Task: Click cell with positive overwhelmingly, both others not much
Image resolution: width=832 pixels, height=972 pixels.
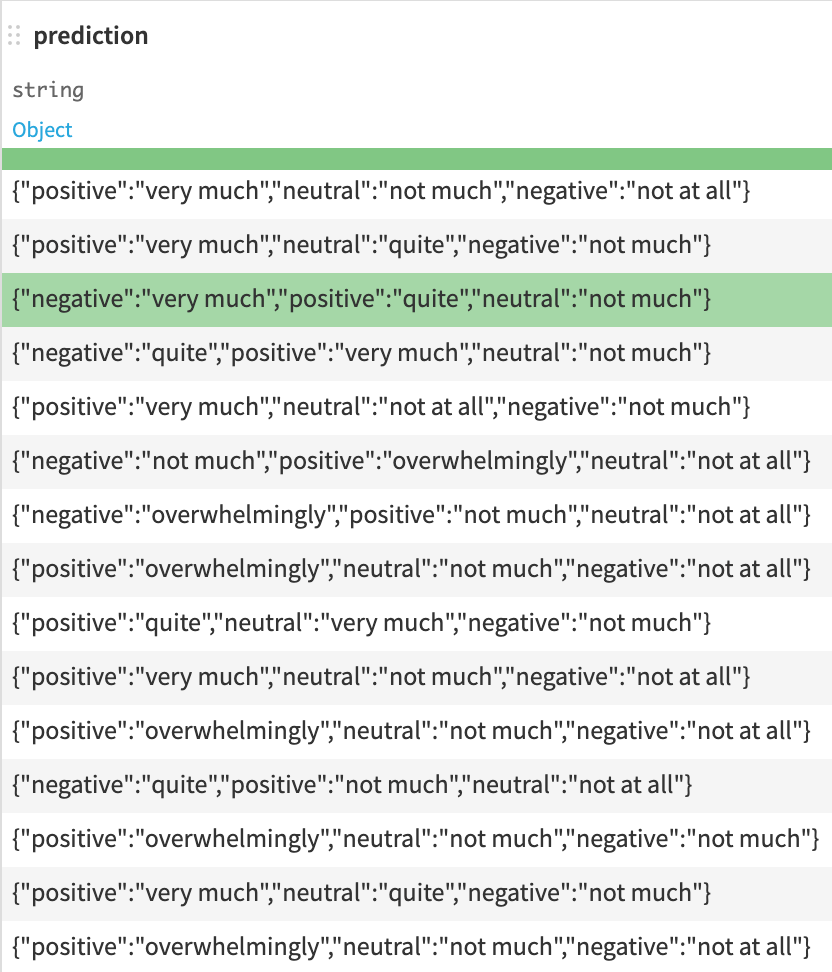Action: (x=415, y=839)
